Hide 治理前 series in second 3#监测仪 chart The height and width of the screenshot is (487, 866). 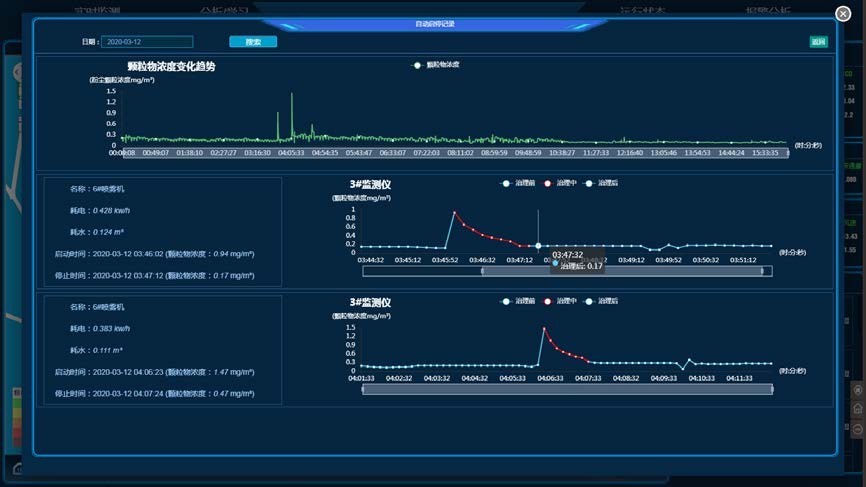click(x=518, y=301)
